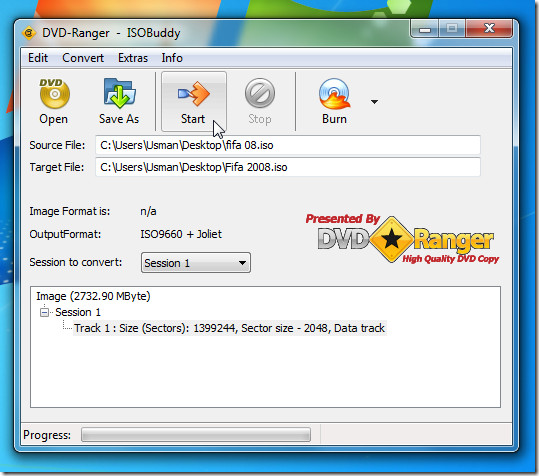Open the Info menu
The image size is (539, 476).
click(172, 58)
